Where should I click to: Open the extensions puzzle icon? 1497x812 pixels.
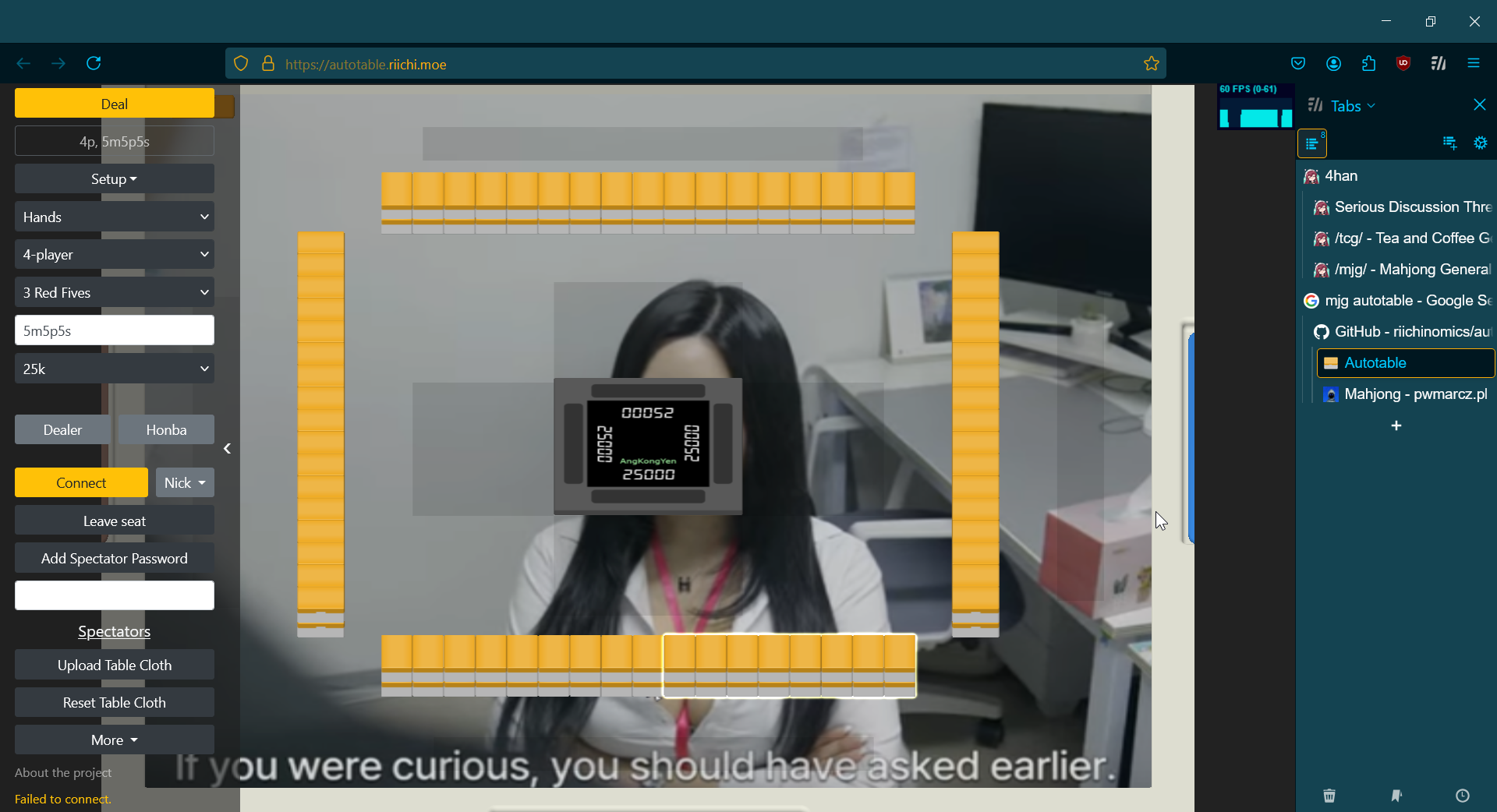[1368, 63]
